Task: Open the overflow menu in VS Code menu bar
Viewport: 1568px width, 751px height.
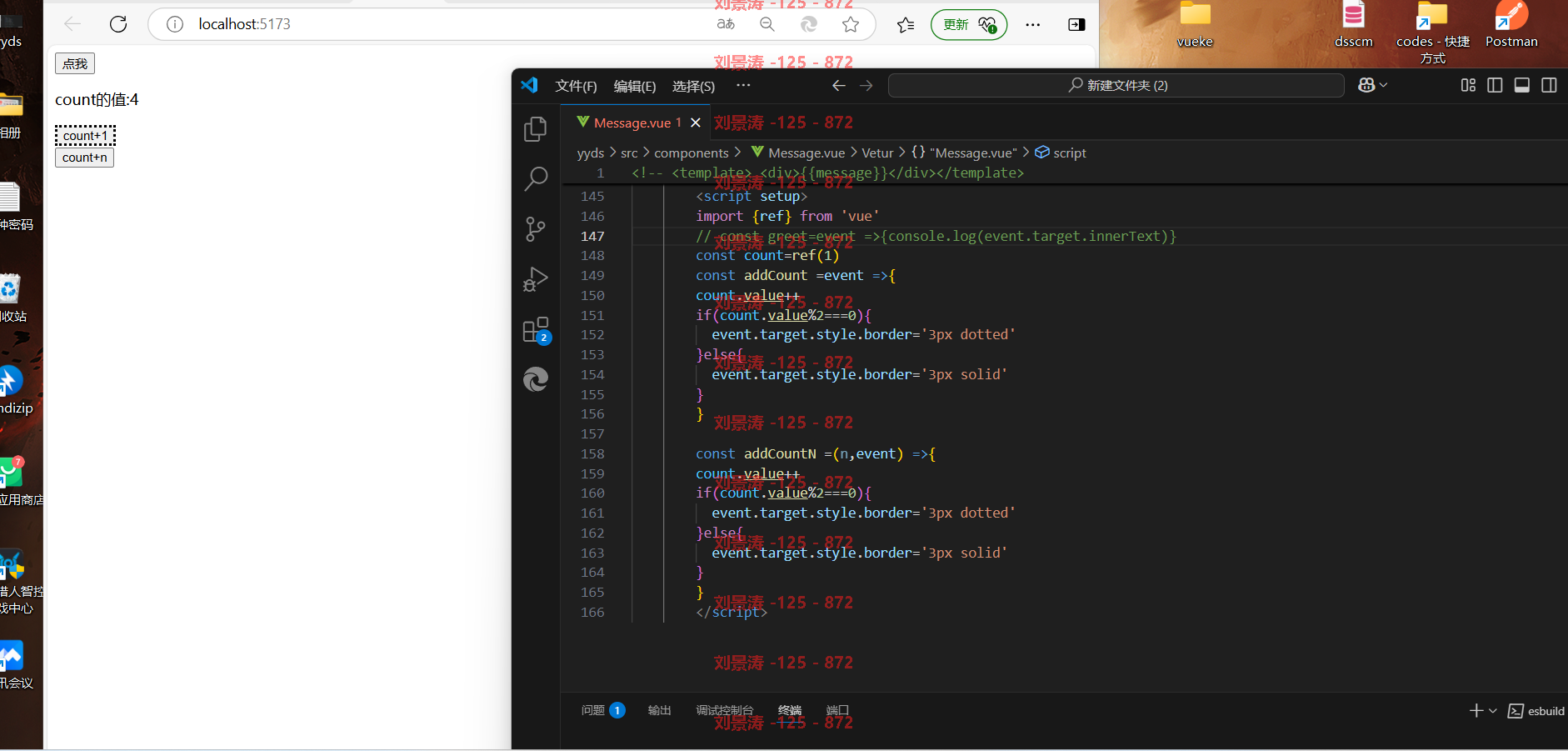Action: [743, 85]
